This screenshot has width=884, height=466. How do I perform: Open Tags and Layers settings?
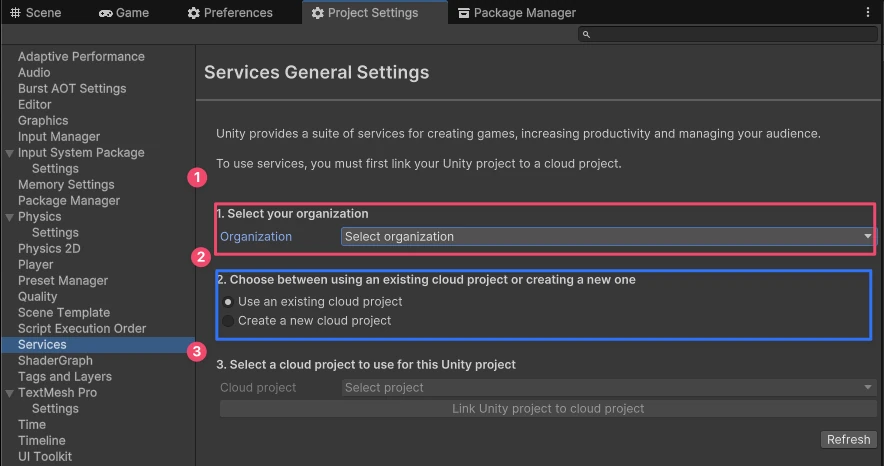[x=65, y=376]
